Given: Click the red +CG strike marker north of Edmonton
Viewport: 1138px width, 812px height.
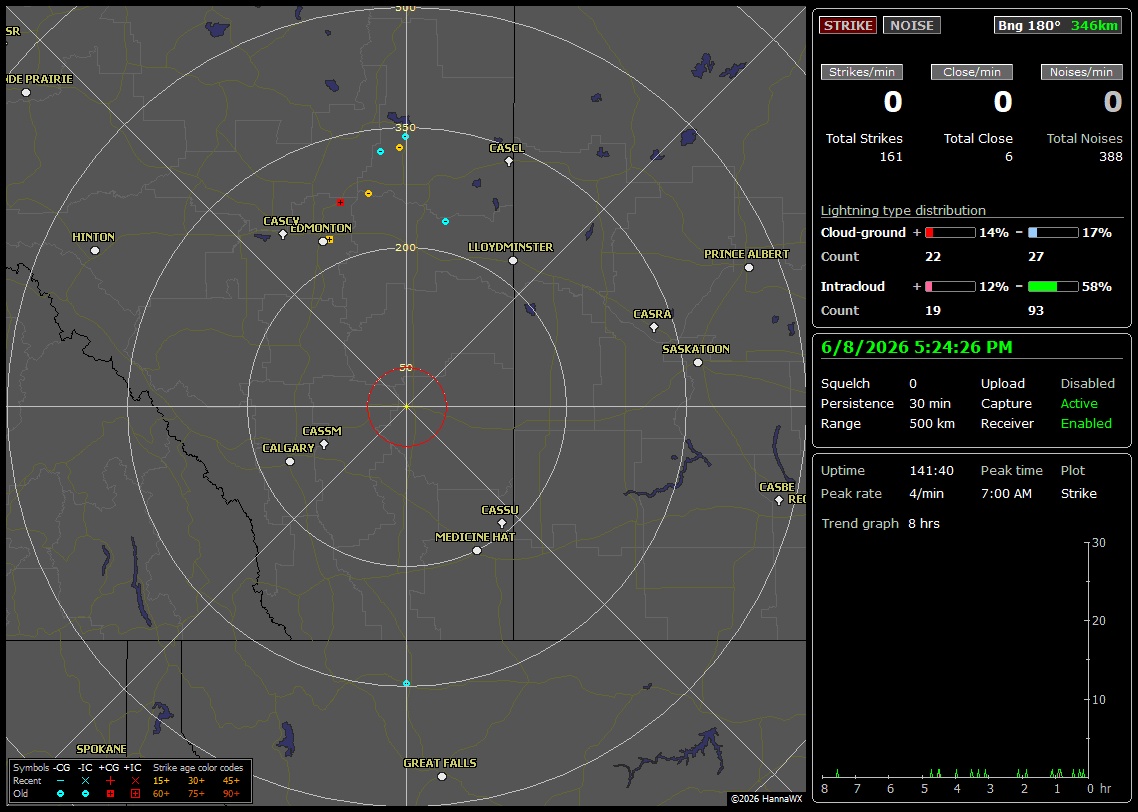Looking at the screenshot, I should [x=340, y=202].
